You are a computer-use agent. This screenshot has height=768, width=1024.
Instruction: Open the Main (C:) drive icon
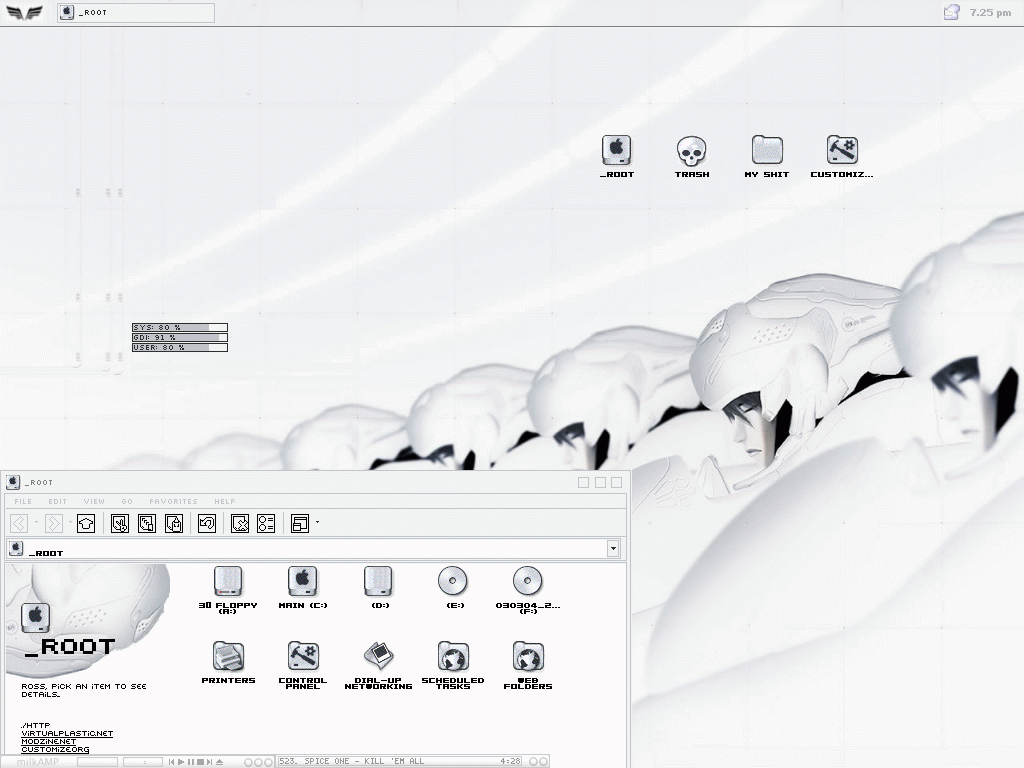303,582
